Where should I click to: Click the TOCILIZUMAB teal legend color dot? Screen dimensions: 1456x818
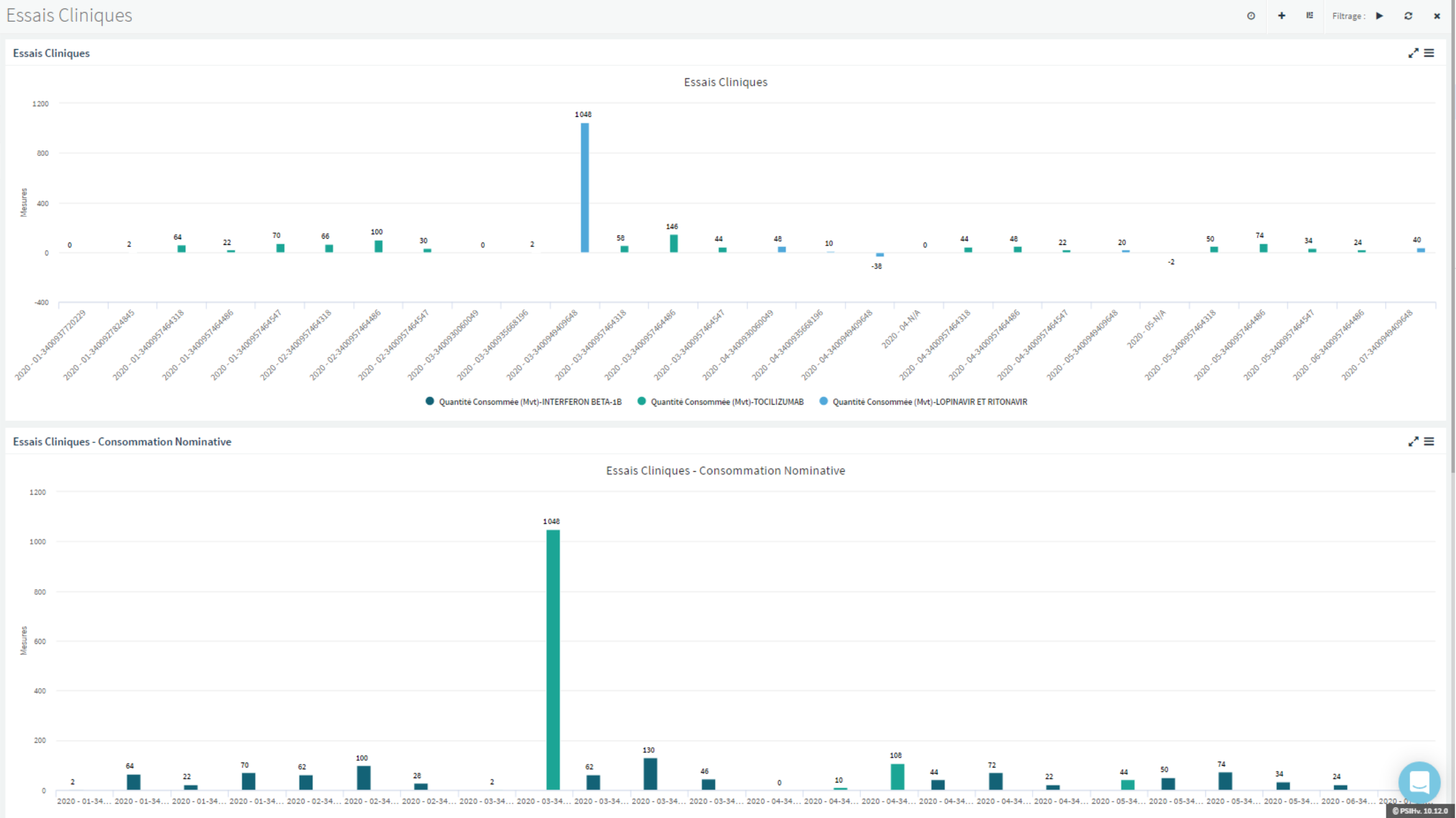coord(642,402)
